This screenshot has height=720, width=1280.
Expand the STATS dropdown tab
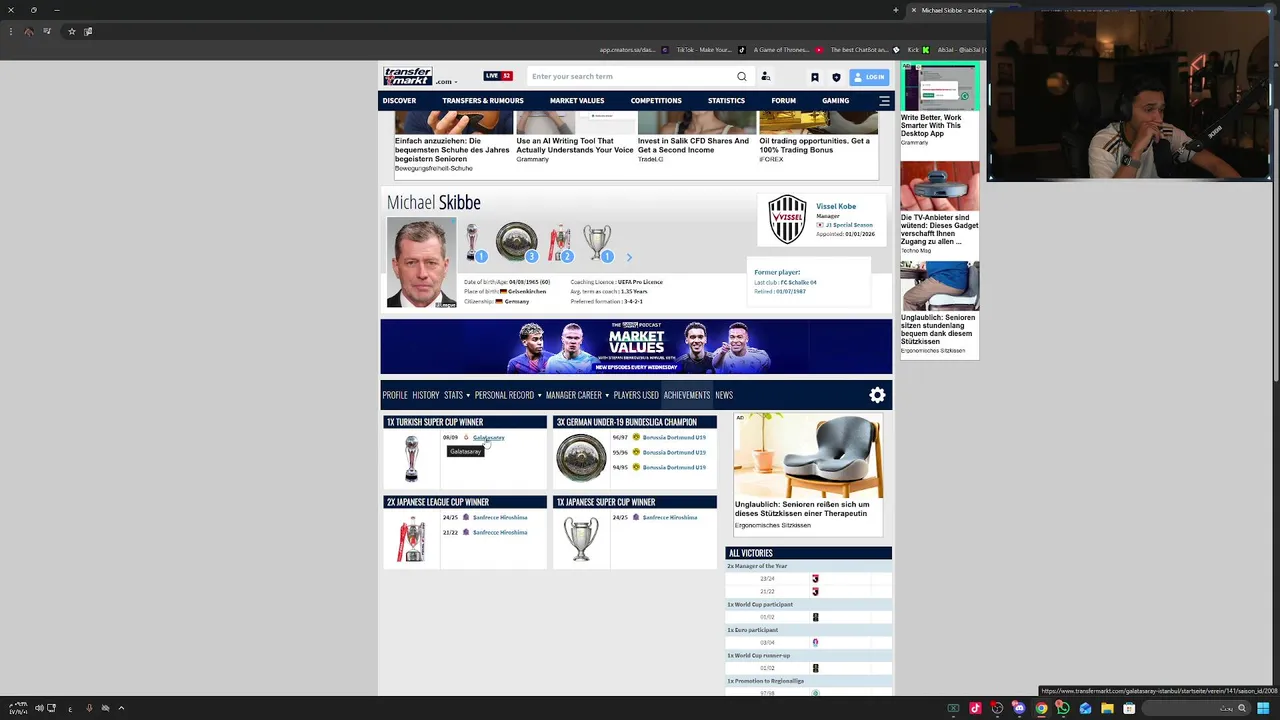[x=457, y=395]
